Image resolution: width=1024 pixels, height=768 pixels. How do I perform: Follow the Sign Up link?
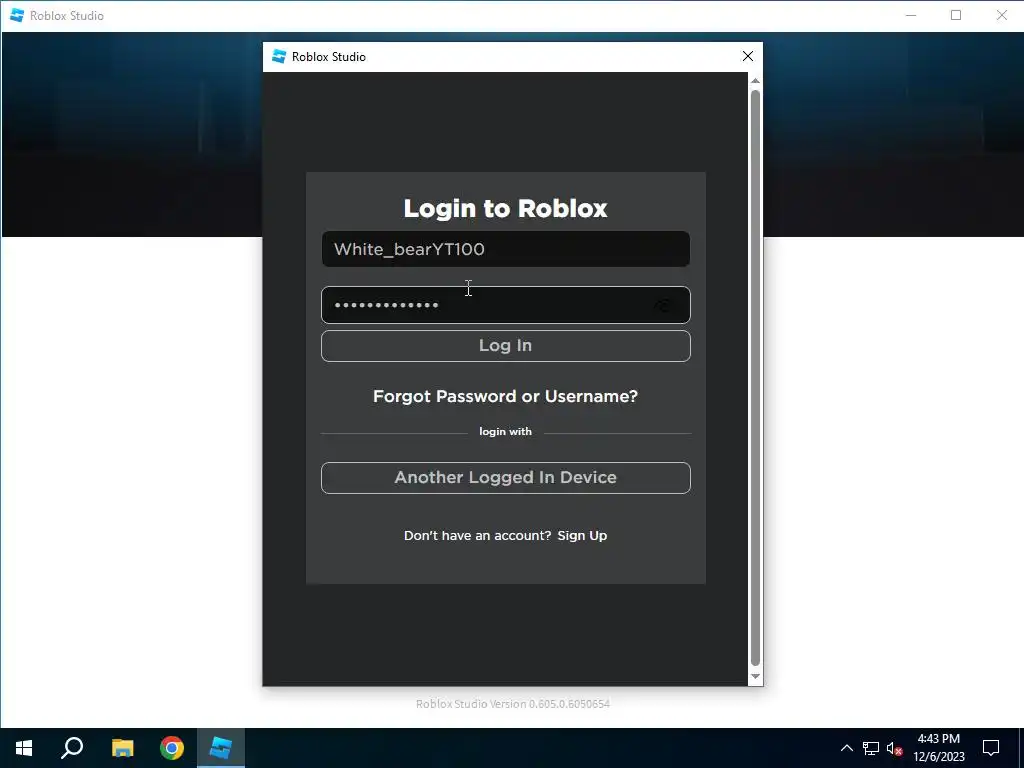point(582,536)
